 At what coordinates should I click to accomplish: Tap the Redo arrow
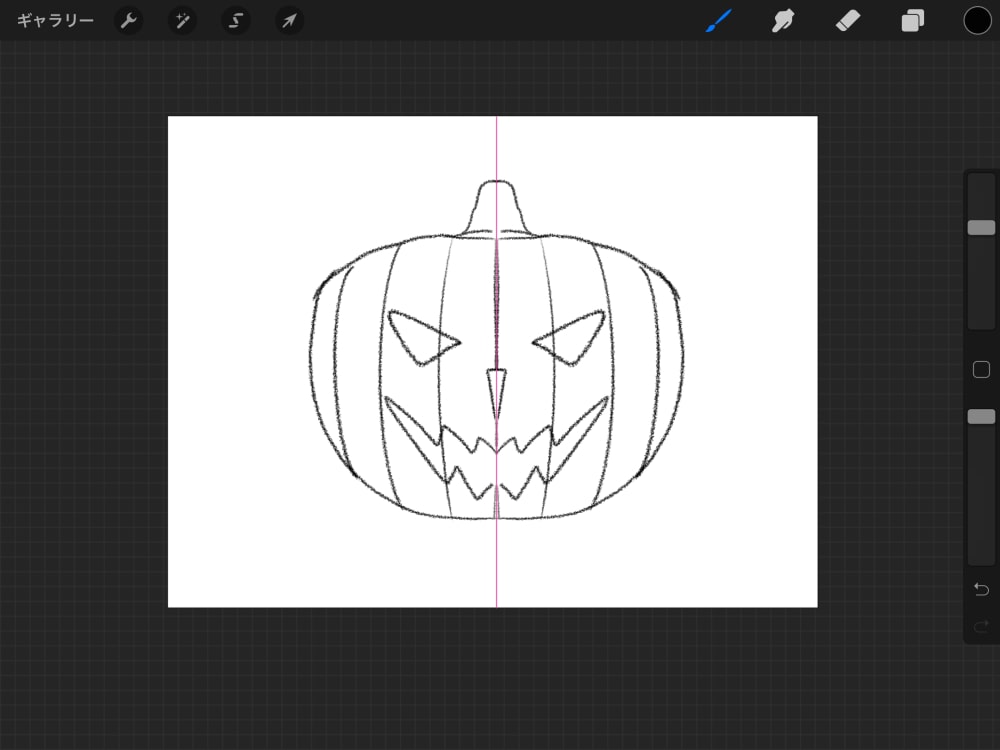coord(980,624)
